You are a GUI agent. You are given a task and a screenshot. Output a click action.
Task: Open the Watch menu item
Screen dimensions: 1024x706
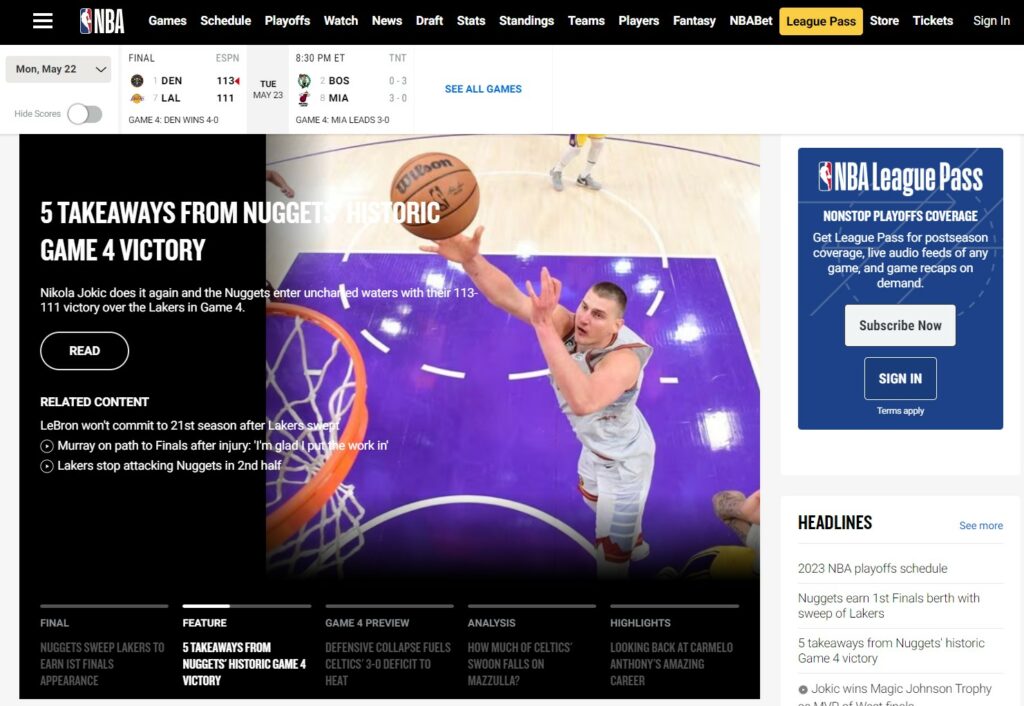coord(341,21)
